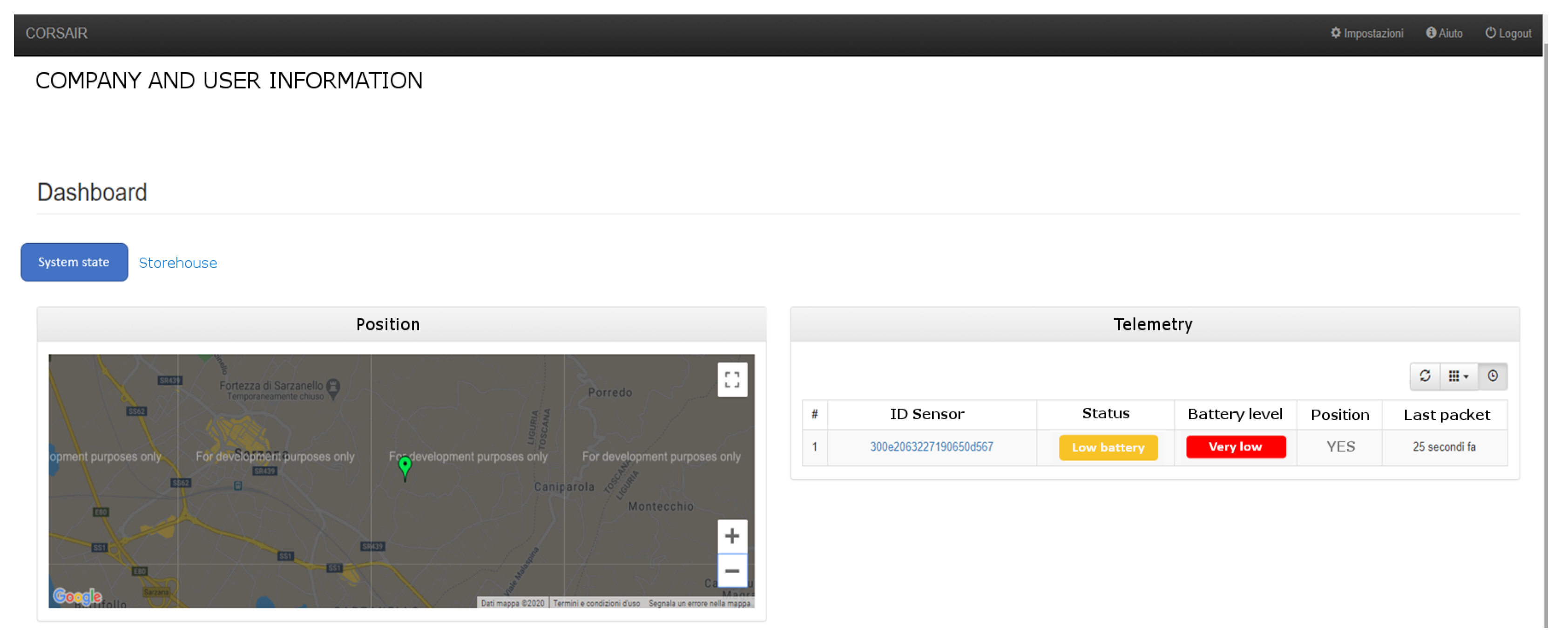
Task: Sort by Battery level column header
Action: click(x=1235, y=414)
